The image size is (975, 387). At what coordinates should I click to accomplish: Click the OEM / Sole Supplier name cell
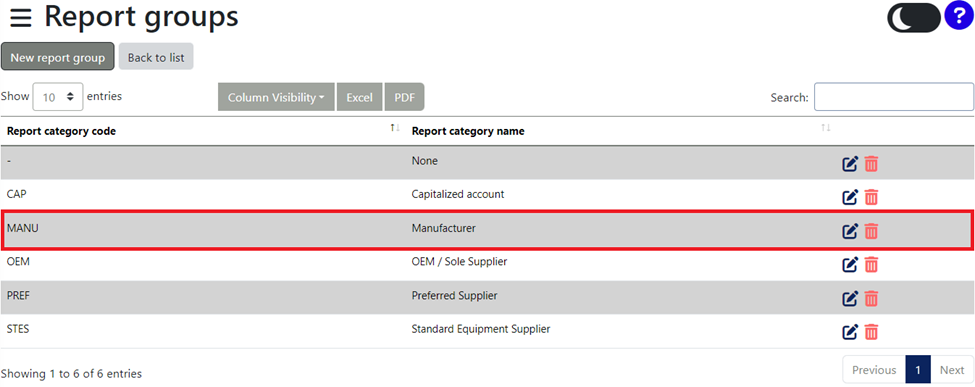click(x=459, y=262)
